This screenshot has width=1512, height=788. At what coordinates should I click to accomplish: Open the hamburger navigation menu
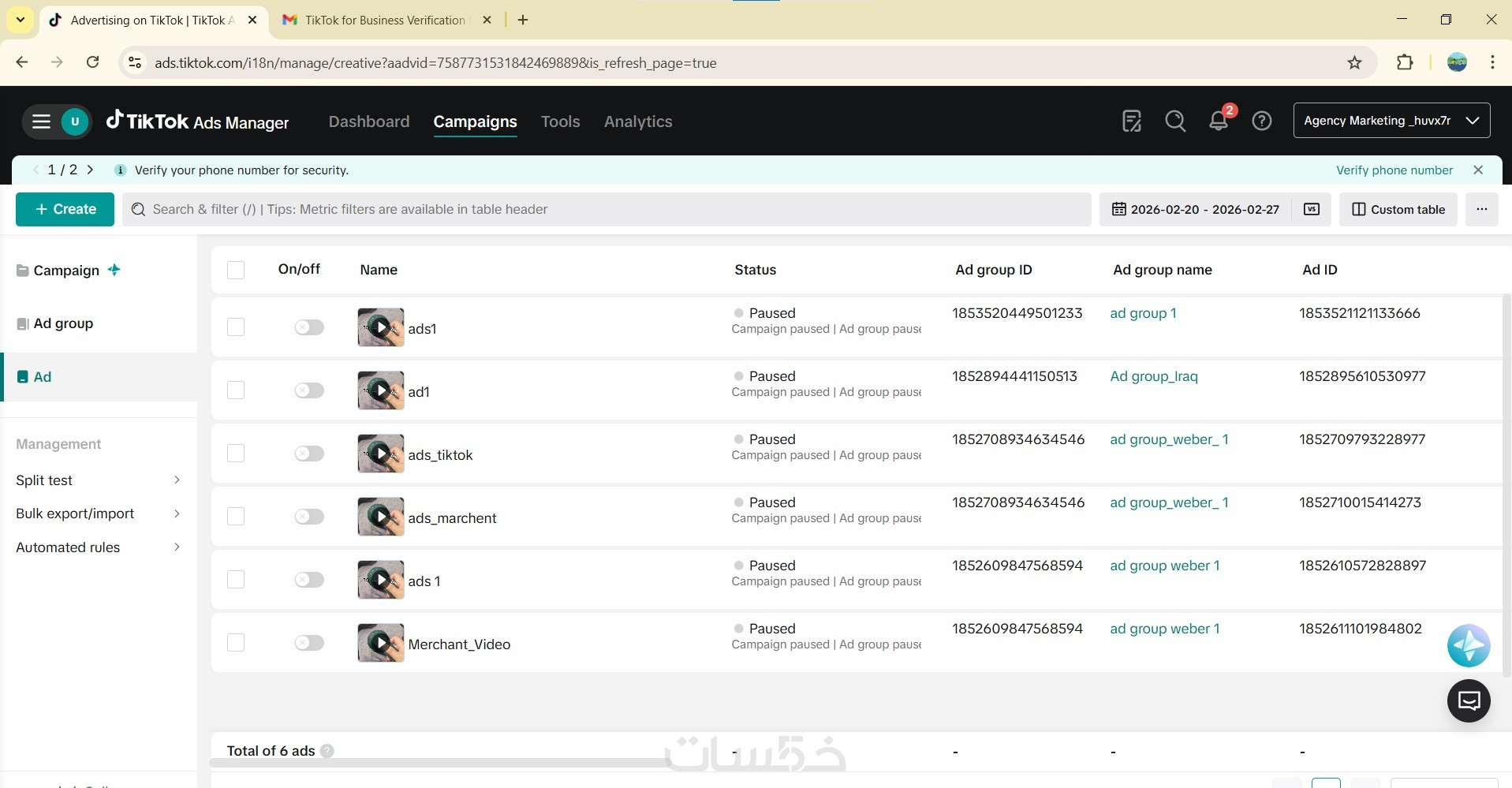(x=41, y=121)
